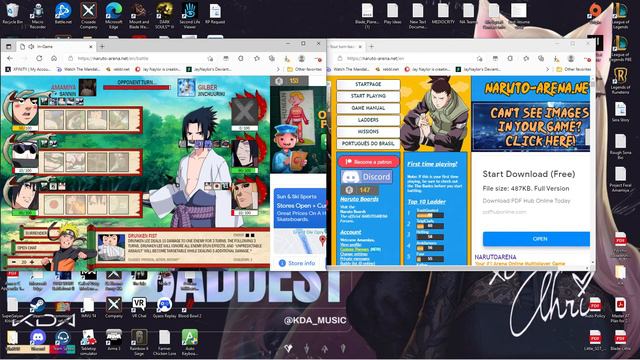Open the LADDERS menu item
640x360 pixels.
click(368, 120)
